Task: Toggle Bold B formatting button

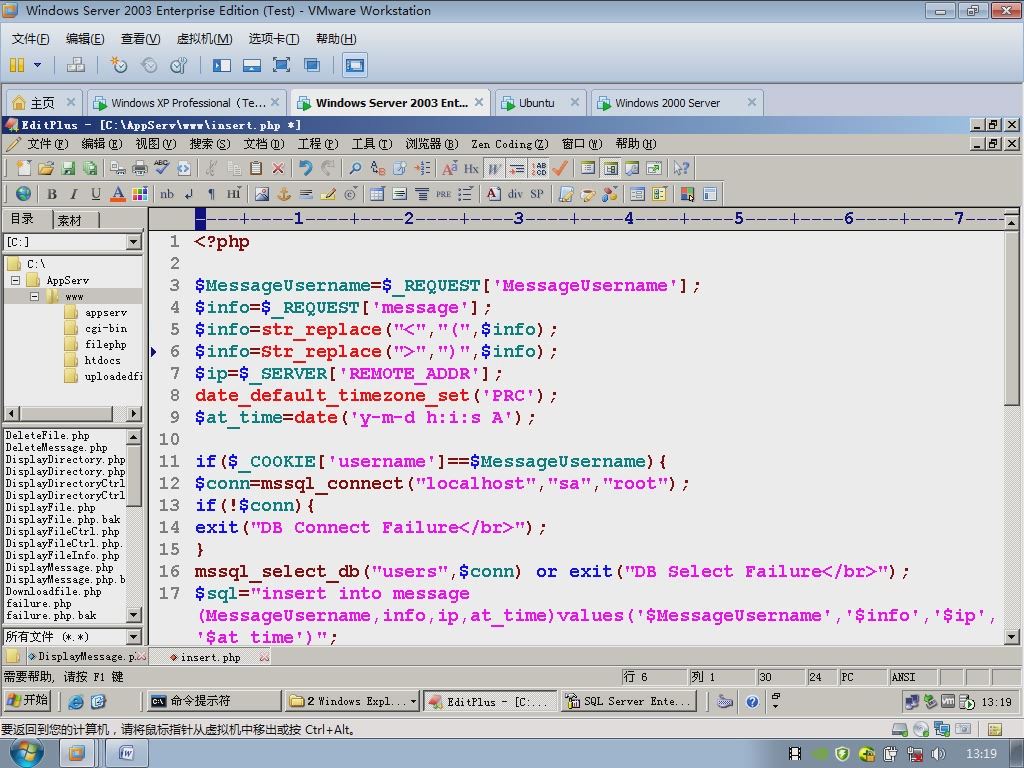Action: tap(52, 194)
